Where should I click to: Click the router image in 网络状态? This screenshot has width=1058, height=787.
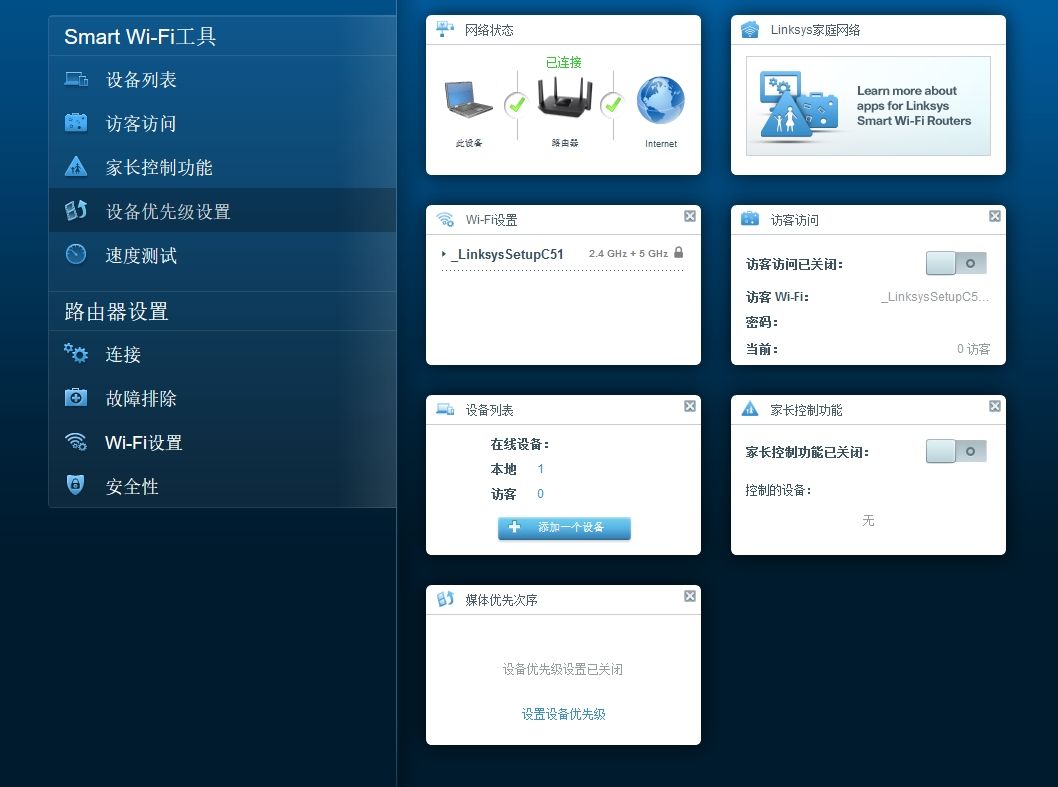[x=565, y=97]
